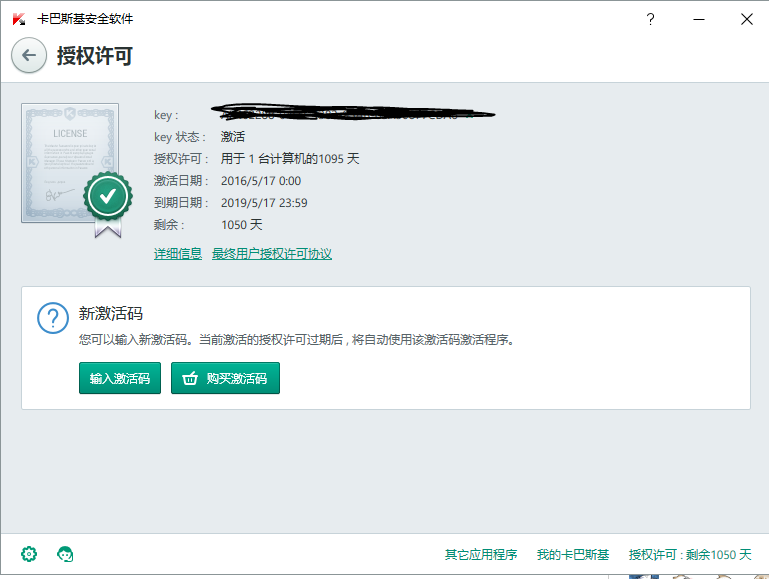Open 我的卡巴斯基 in the footer
Screen dimensions: 769x579
click(x=573, y=554)
